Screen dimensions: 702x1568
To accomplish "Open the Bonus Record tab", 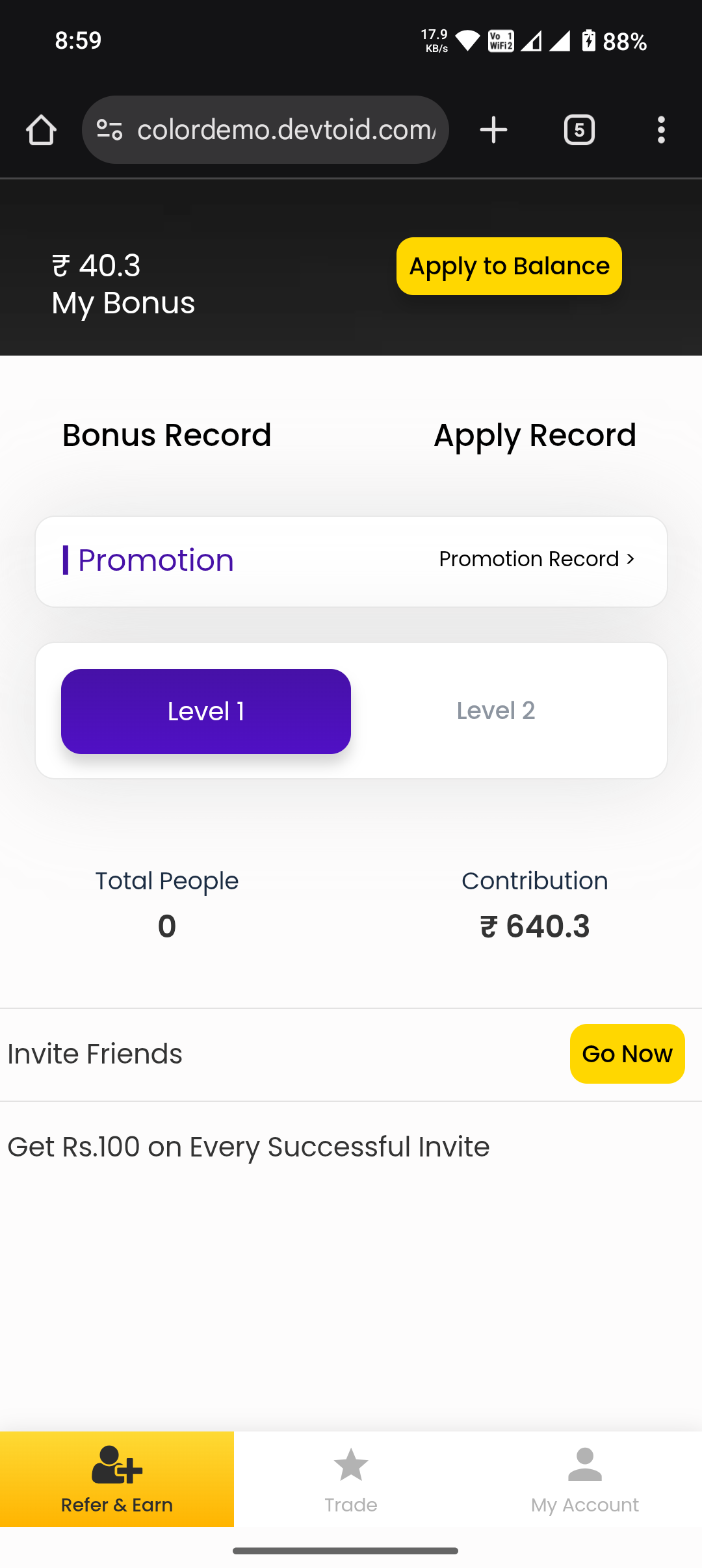I will [167, 435].
